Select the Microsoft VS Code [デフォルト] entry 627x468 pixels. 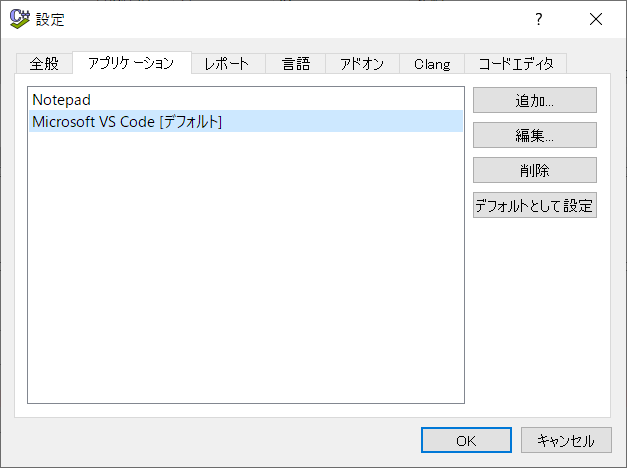click(x=246, y=121)
